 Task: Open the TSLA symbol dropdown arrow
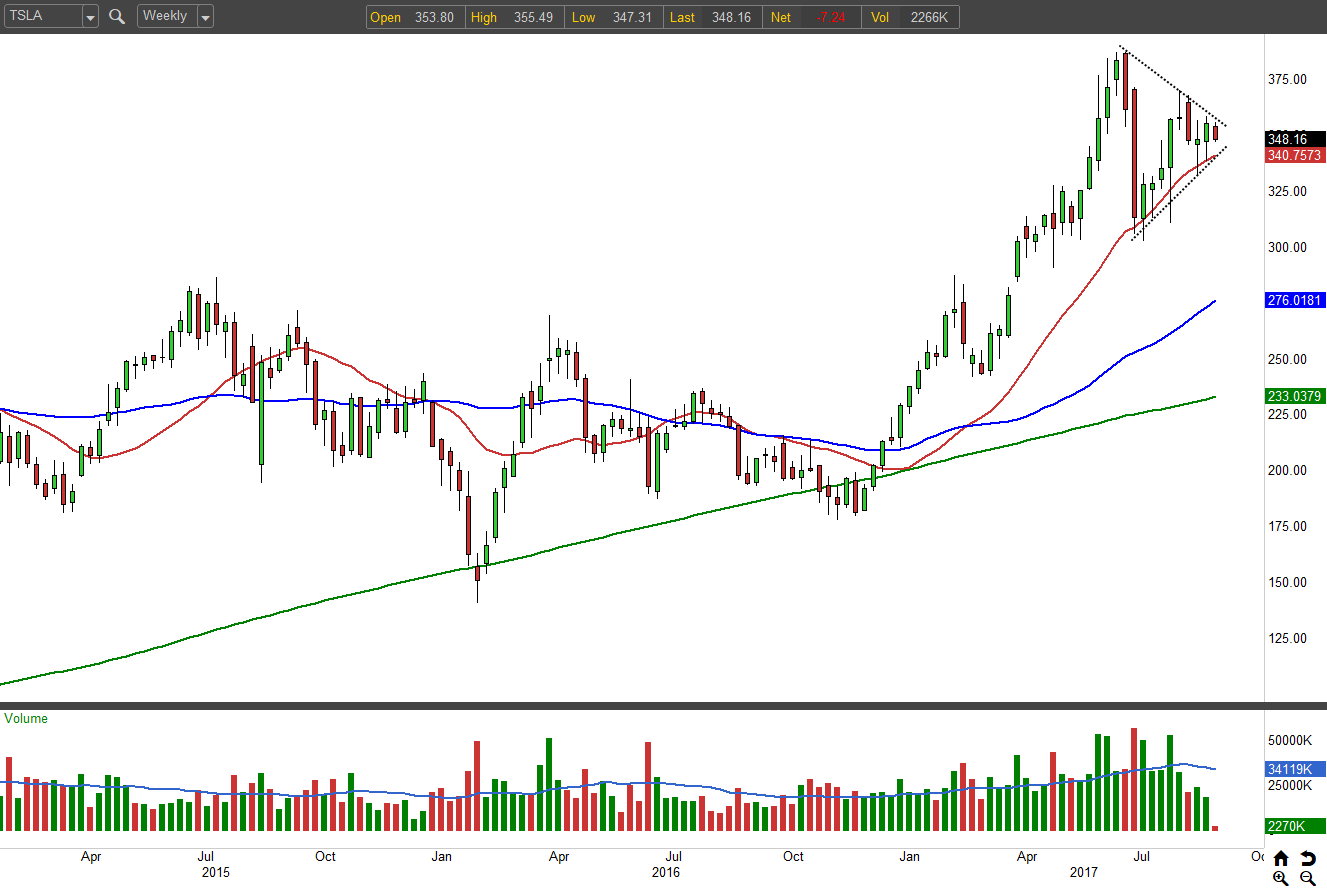click(x=90, y=17)
